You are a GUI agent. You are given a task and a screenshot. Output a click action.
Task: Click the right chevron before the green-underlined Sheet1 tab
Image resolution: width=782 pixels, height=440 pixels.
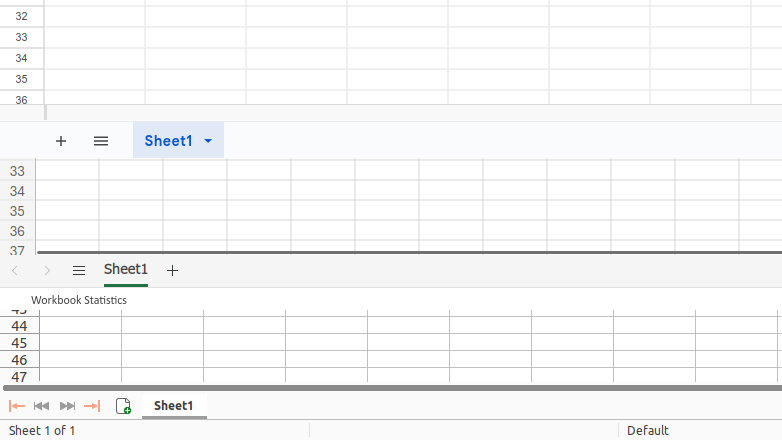pyautogui.click(x=47, y=270)
